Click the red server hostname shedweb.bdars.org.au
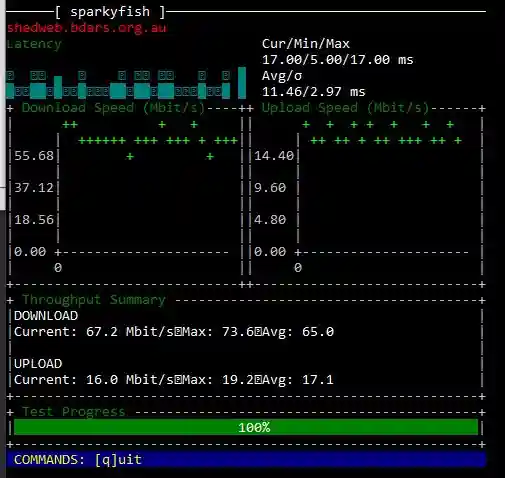The width and height of the screenshot is (505, 478). click(x=87, y=28)
